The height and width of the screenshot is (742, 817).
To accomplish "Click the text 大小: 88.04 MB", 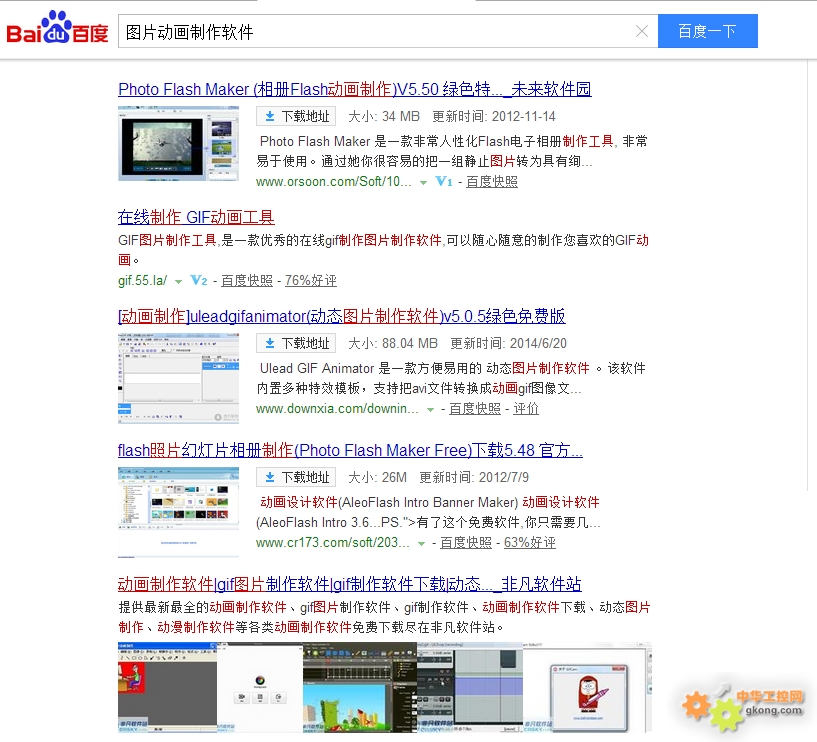I will [x=393, y=343].
